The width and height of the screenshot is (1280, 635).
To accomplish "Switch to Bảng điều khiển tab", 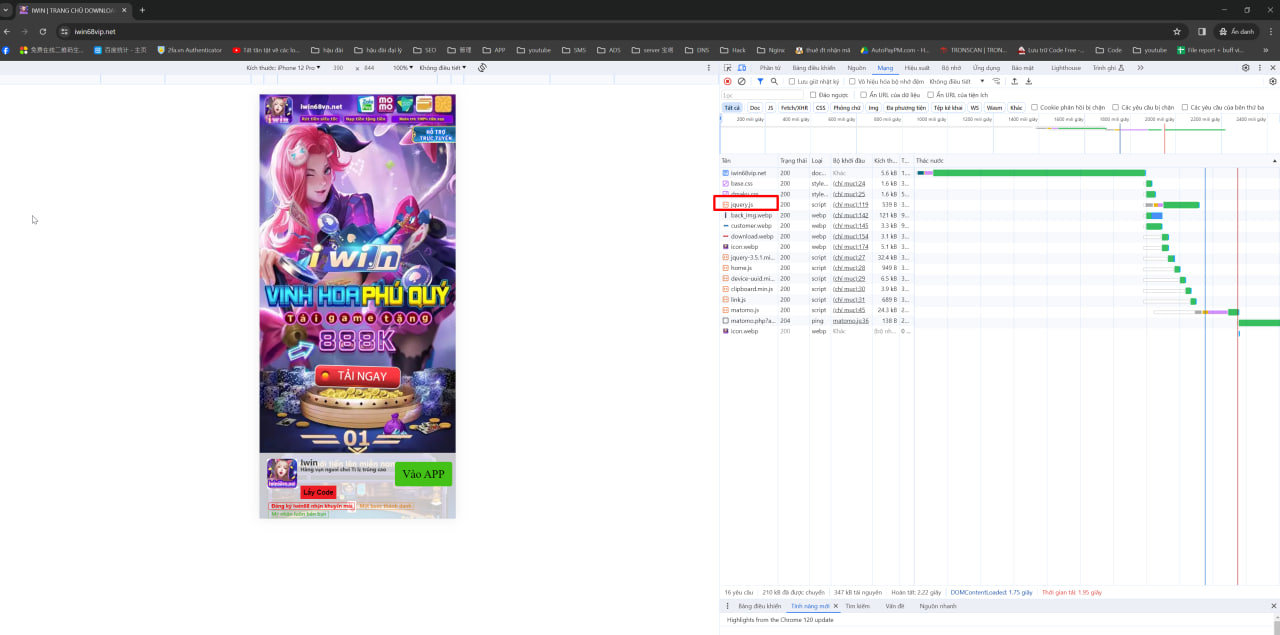I will coord(814,68).
